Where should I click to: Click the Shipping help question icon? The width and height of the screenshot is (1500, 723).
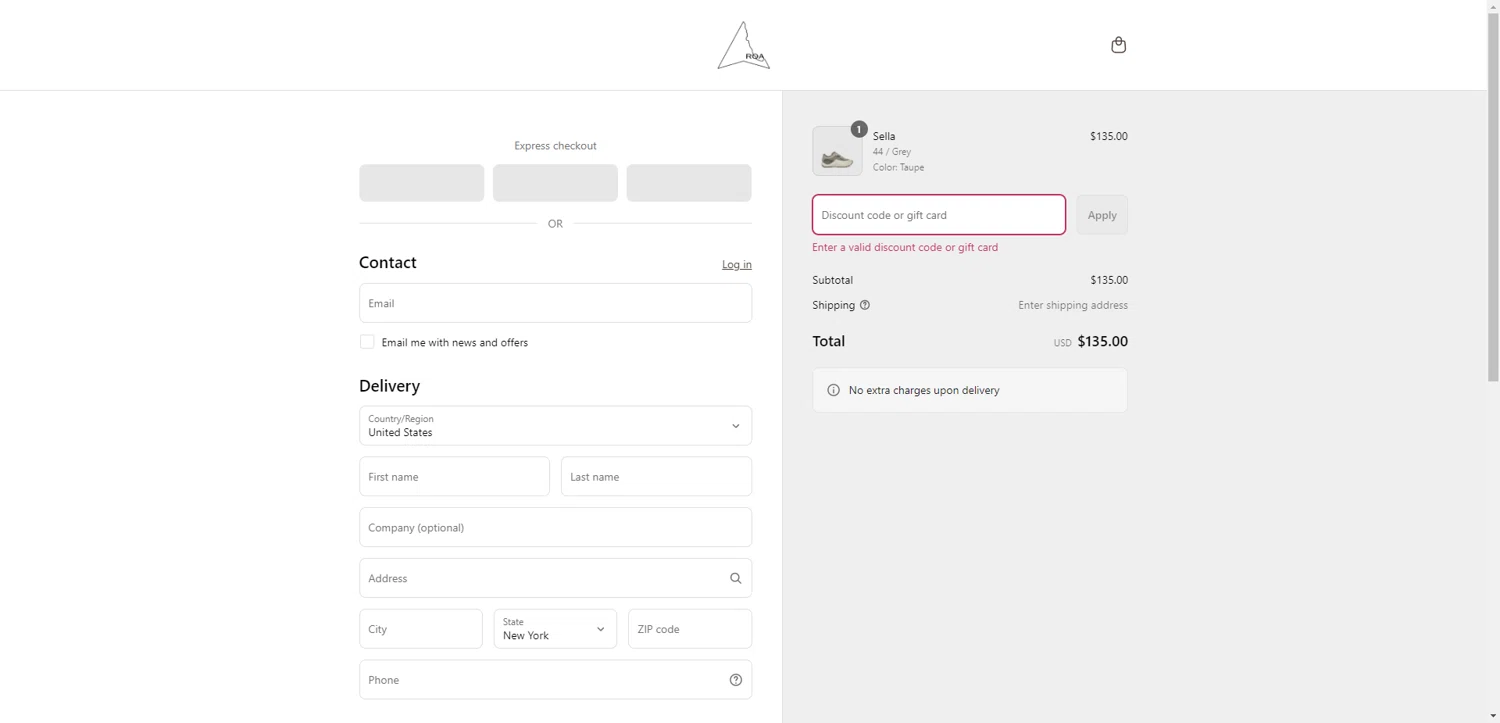(865, 305)
